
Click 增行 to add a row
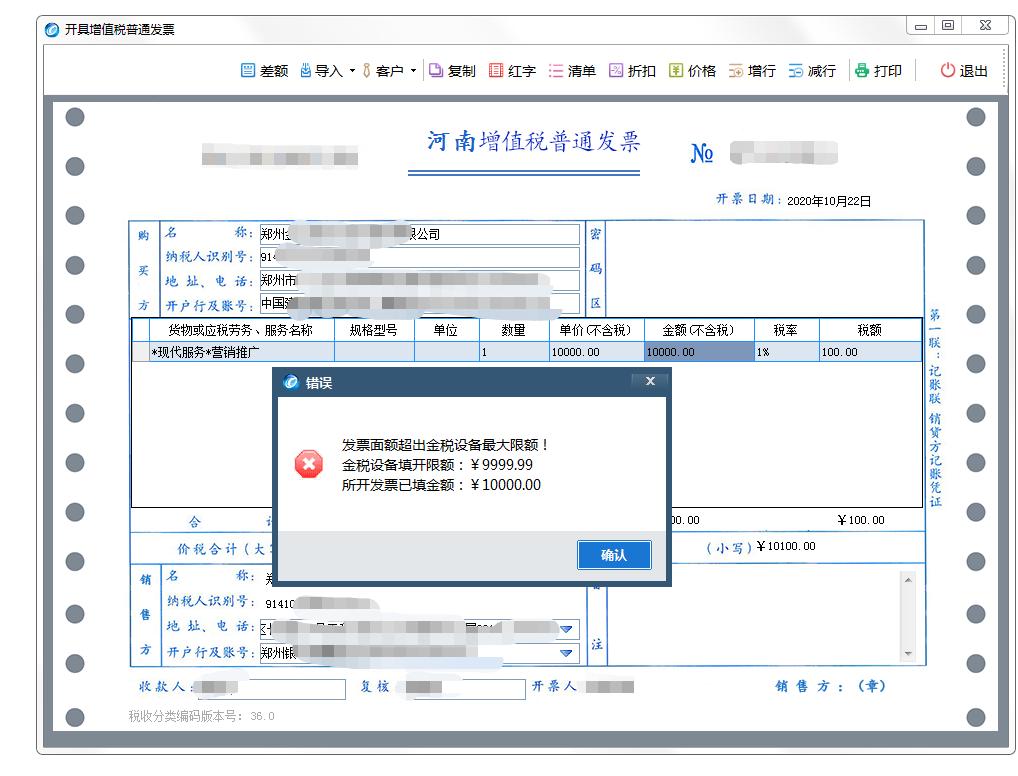click(x=752, y=70)
